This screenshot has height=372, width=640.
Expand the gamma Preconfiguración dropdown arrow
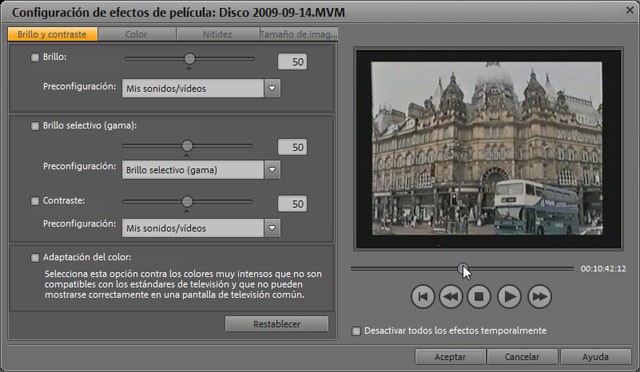(x=272, y=170)
